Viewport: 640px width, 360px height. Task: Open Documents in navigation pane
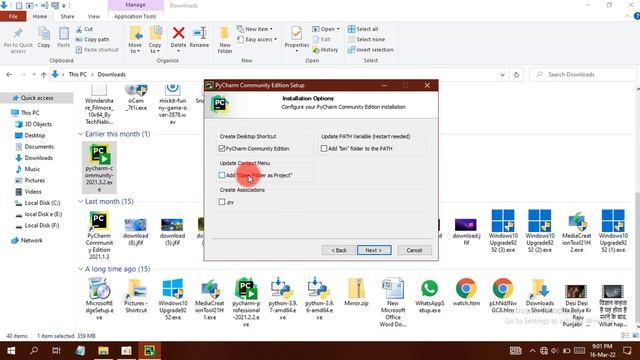[39, 147]
